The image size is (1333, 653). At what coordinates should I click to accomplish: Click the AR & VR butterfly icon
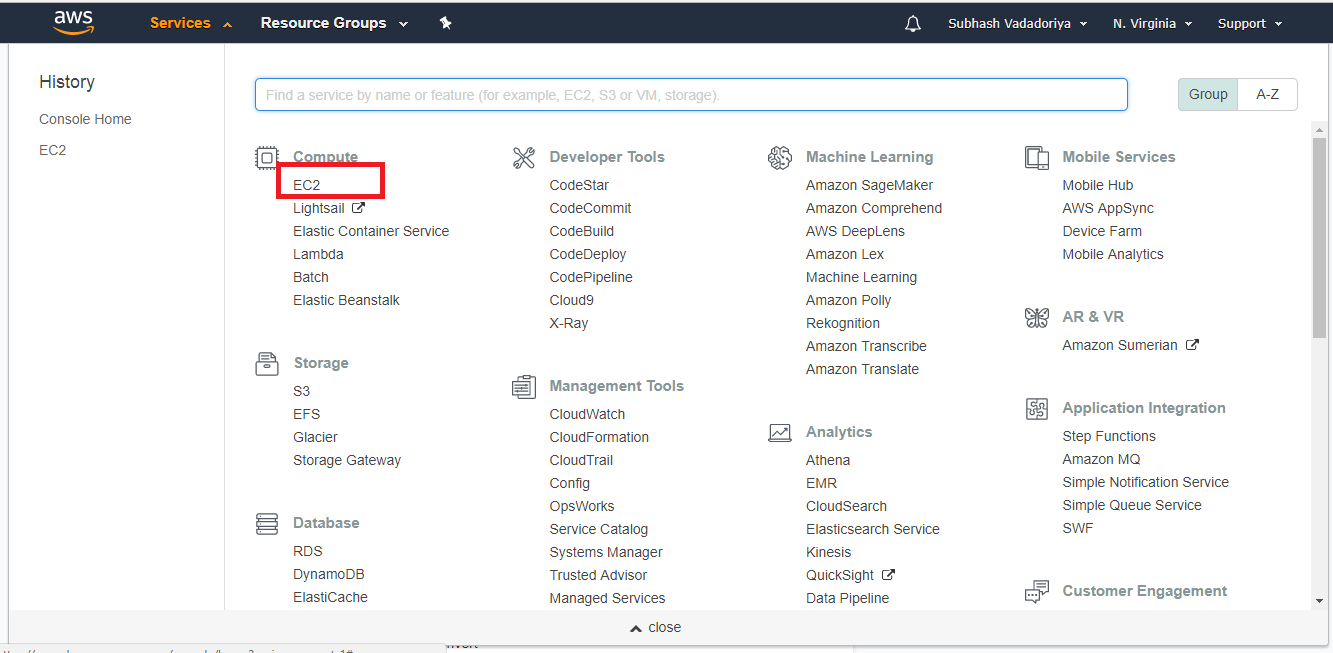[x=1037, y=317]
